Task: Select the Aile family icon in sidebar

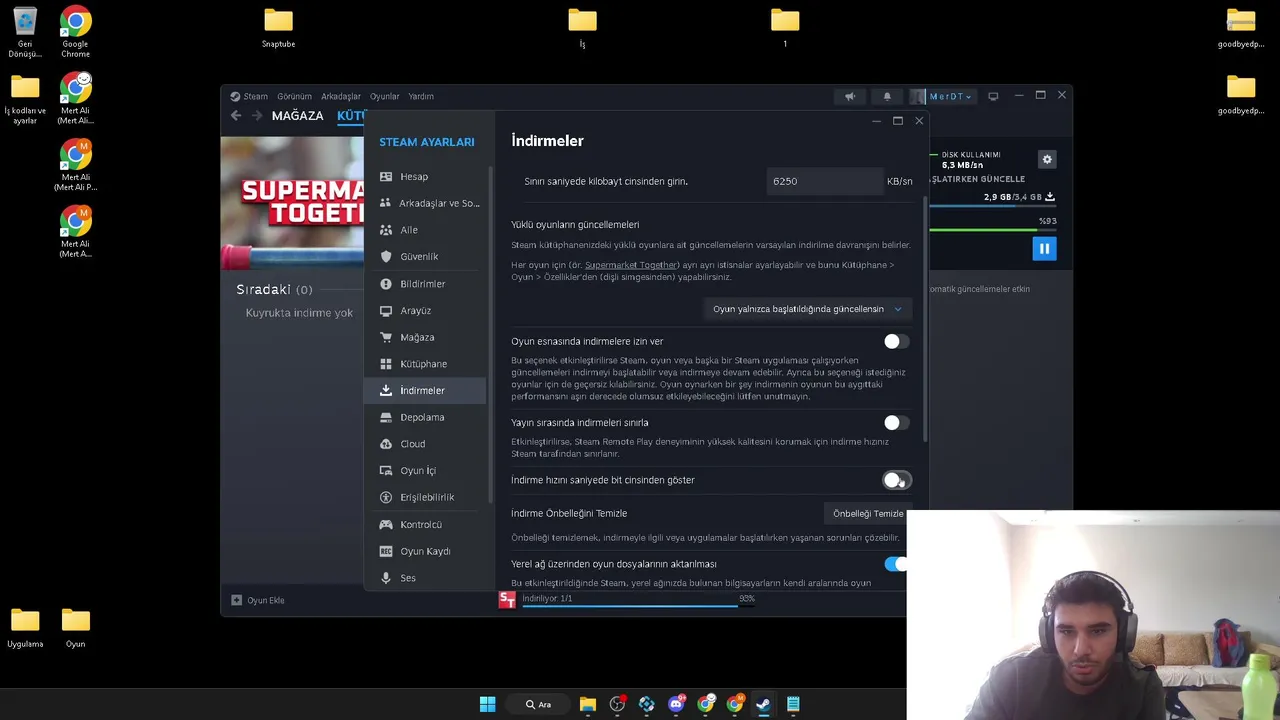Action: tap(386, 230)
